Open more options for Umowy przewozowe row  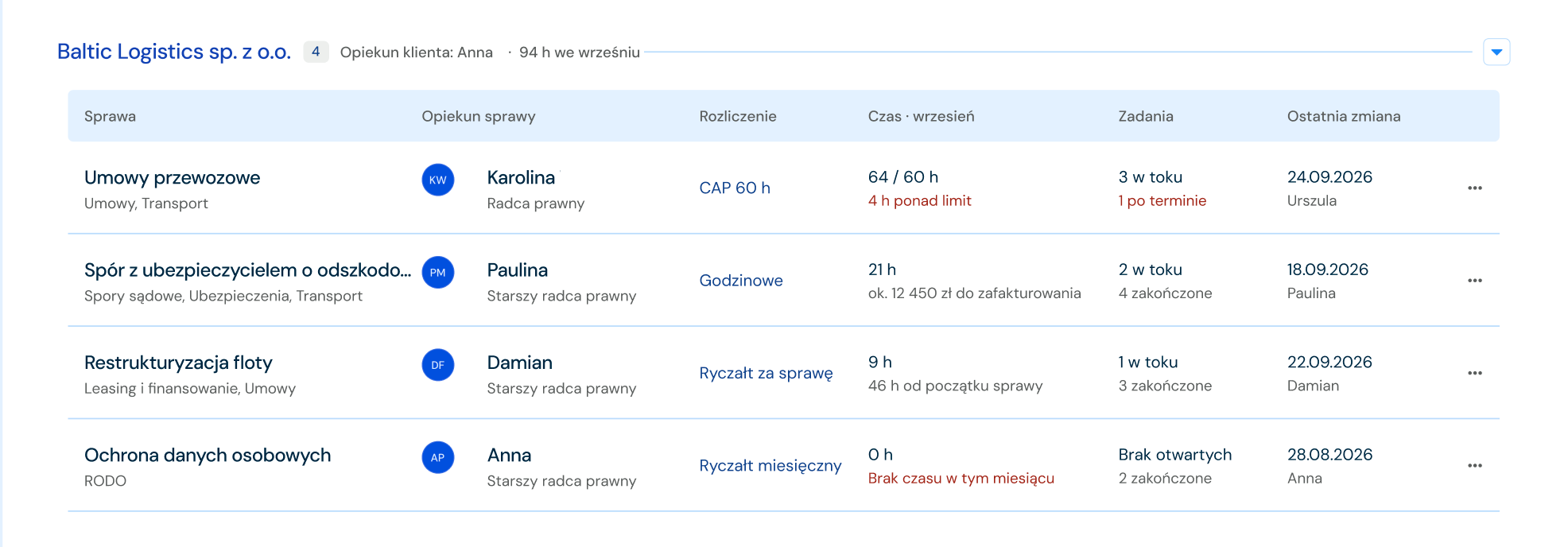pyautogui.click(x=1475, y=188)
